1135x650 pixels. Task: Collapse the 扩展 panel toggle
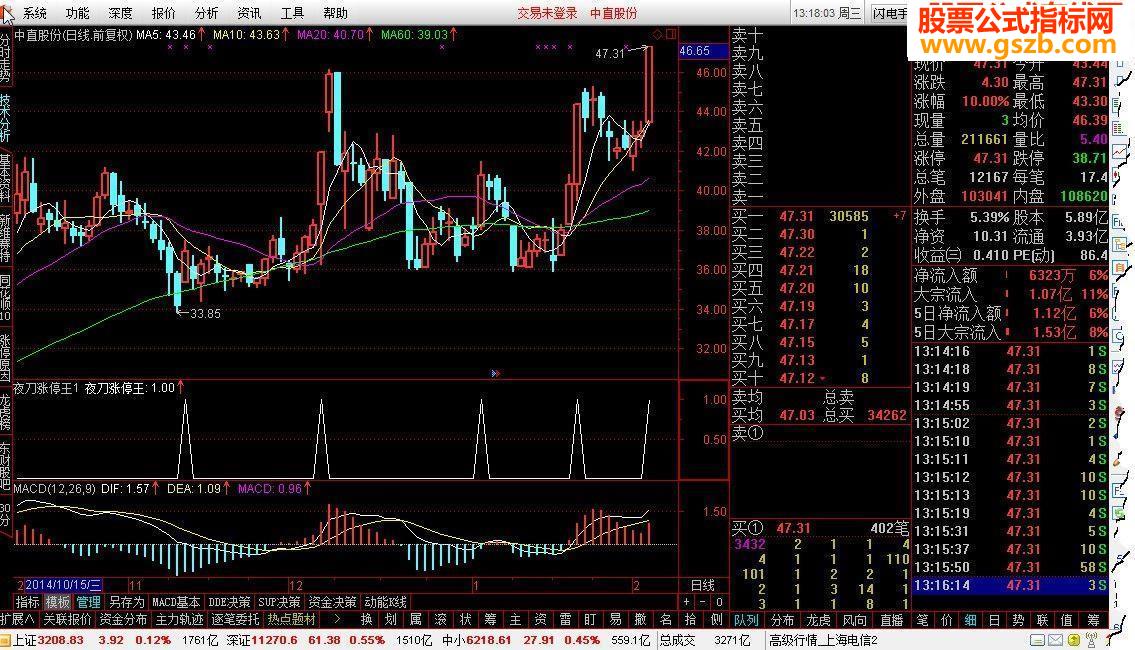[18, 620]
